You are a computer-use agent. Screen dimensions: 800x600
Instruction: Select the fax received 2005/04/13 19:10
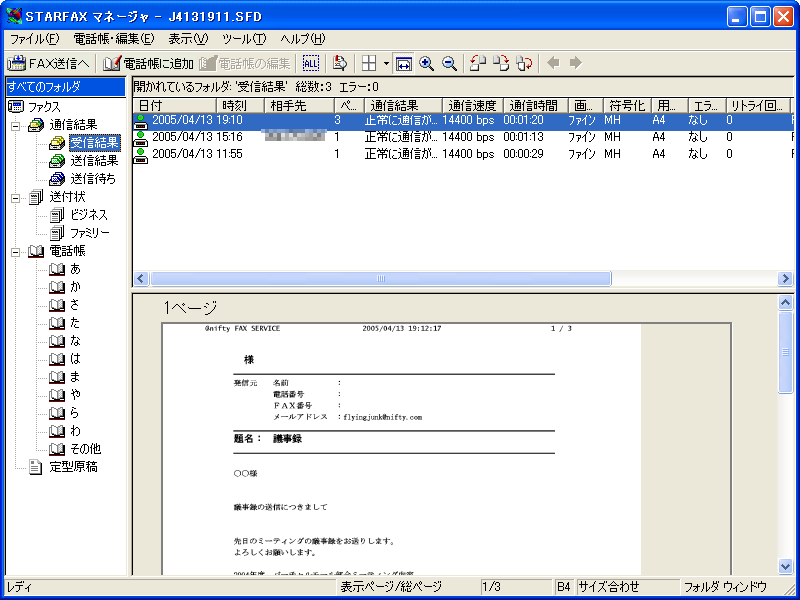coord(463,121)
